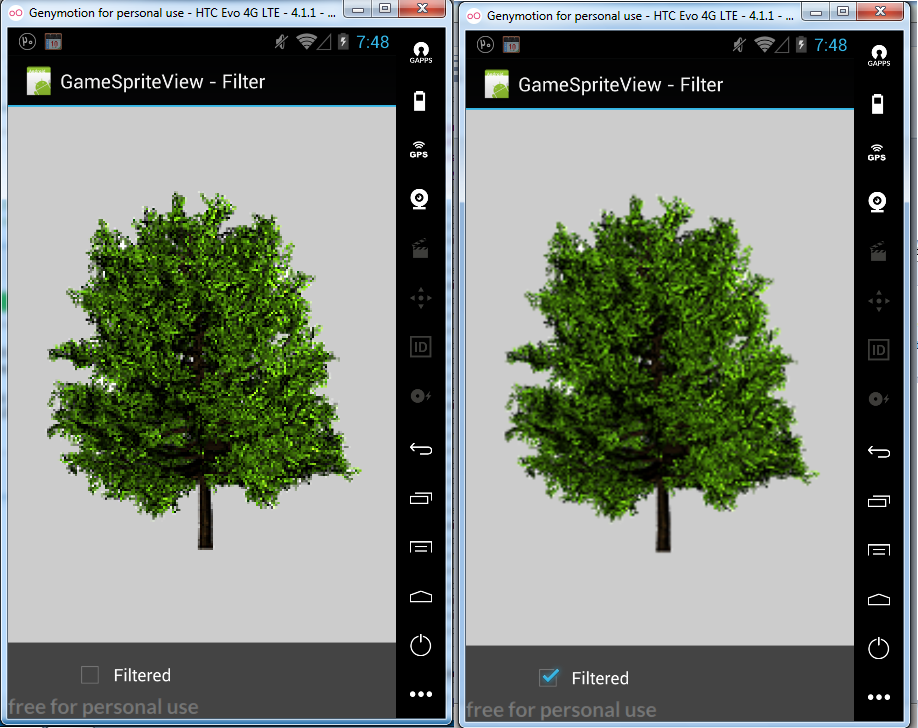The height and width of the screenshot is (728, 918).
Task: Tap the GameSpriteView - Filter title in the right emulator
Action: click(x=620, y=85)
